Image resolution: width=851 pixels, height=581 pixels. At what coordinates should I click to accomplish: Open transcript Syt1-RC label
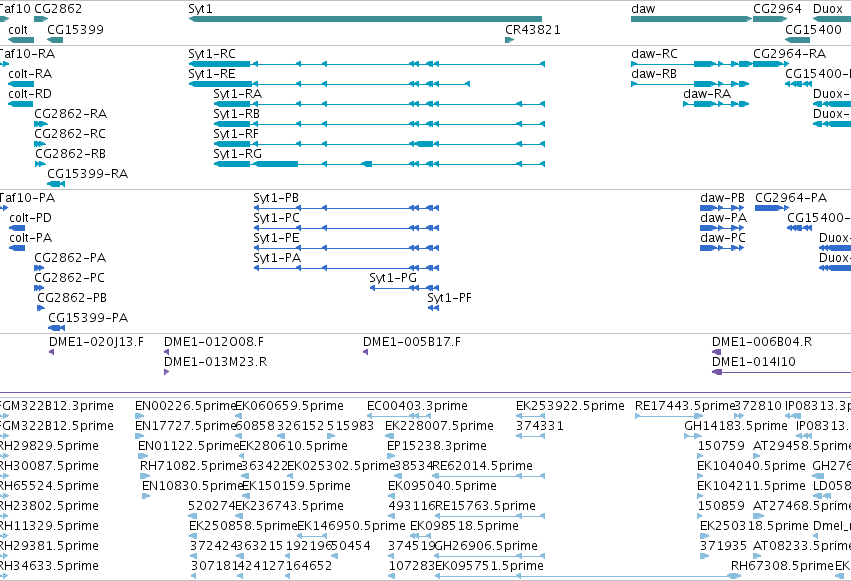[x=212, y=54]
